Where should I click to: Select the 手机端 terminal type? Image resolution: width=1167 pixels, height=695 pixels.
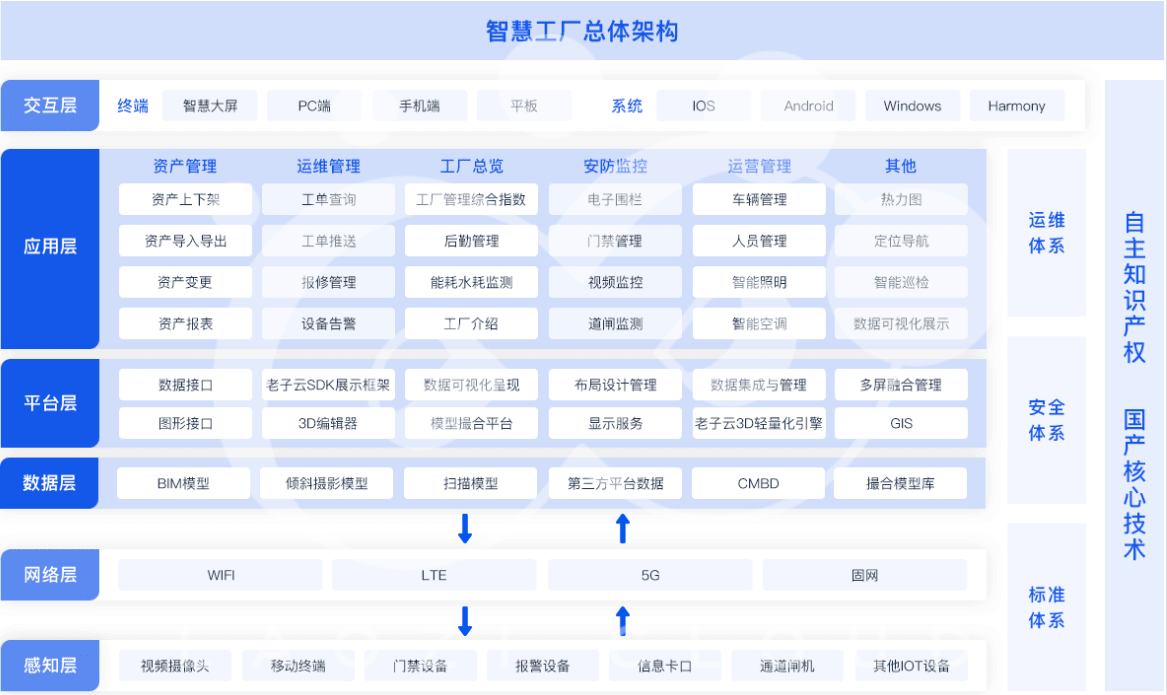(419, 105)
